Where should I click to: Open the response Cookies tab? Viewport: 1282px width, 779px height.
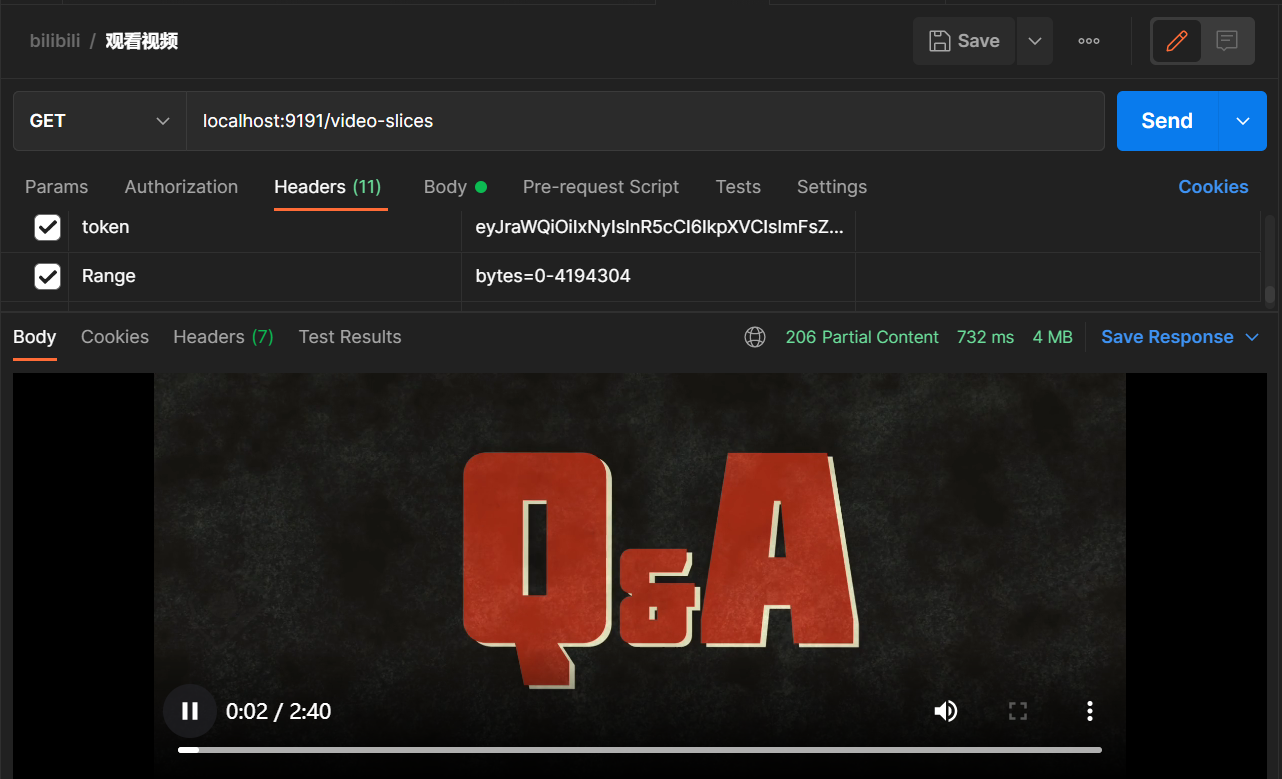click(x=115, y=337)
